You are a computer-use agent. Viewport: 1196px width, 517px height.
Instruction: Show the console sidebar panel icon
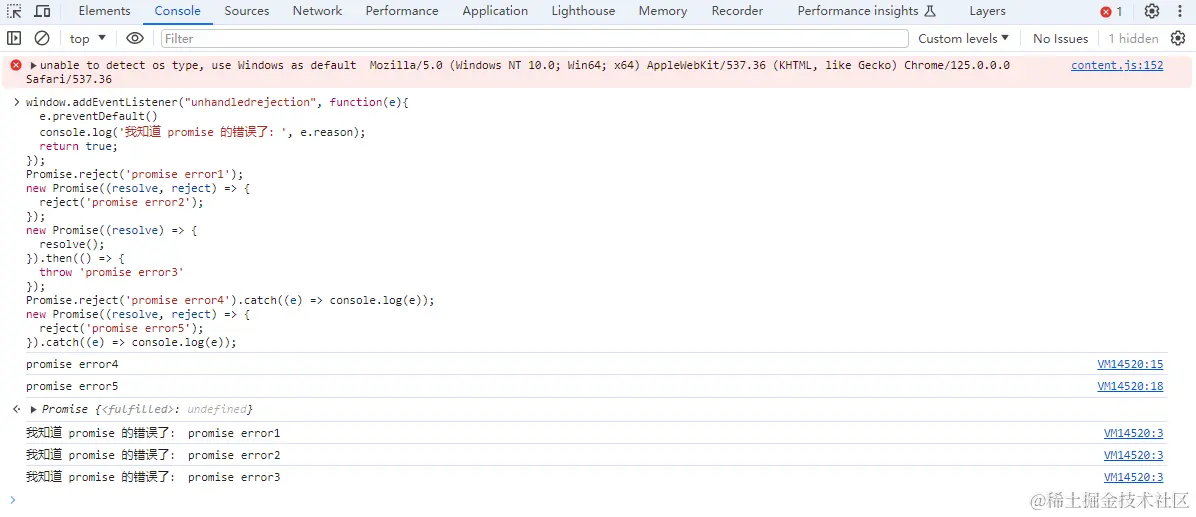click(14, 38)
